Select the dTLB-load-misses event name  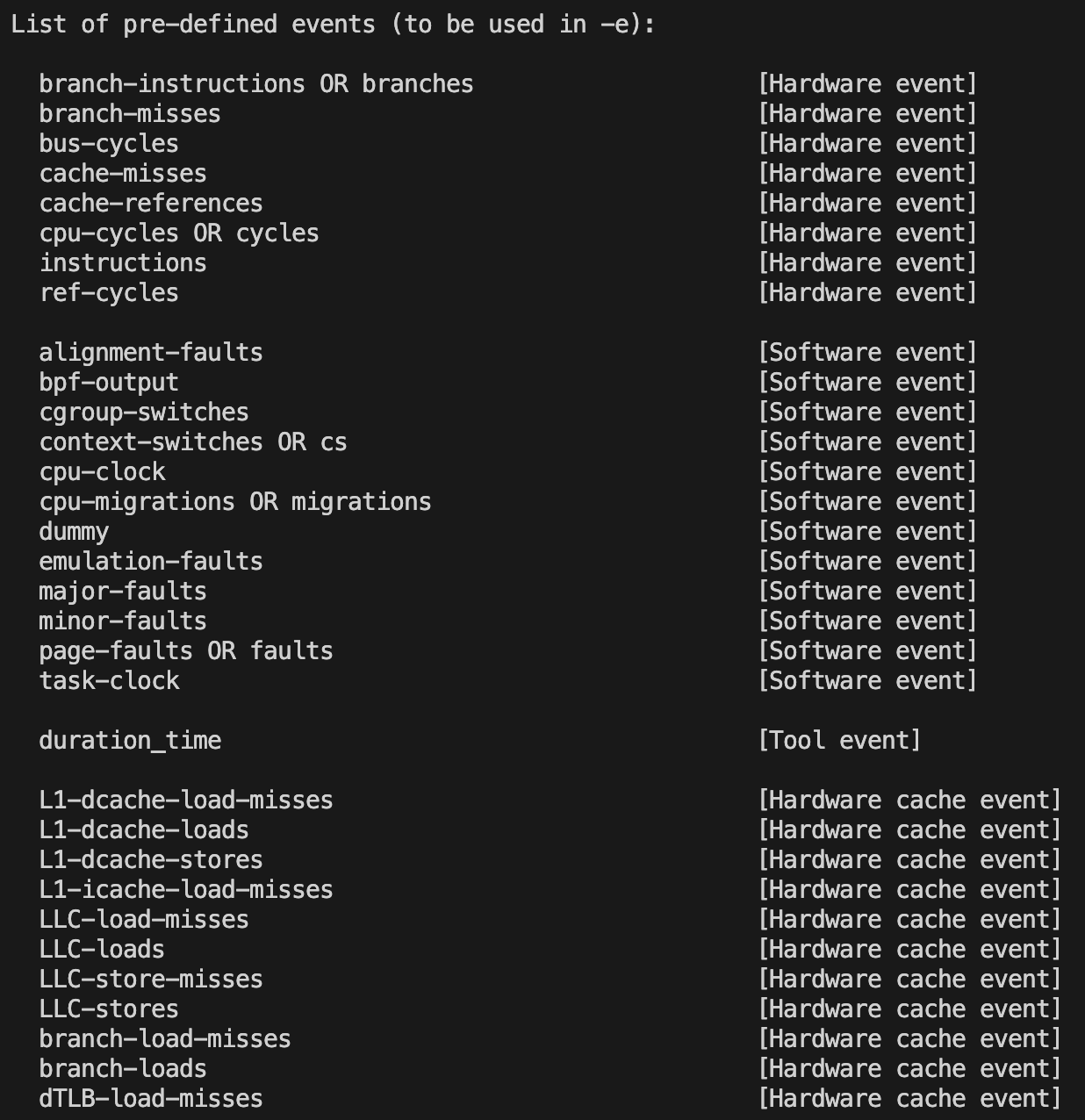pos(150,1099)
